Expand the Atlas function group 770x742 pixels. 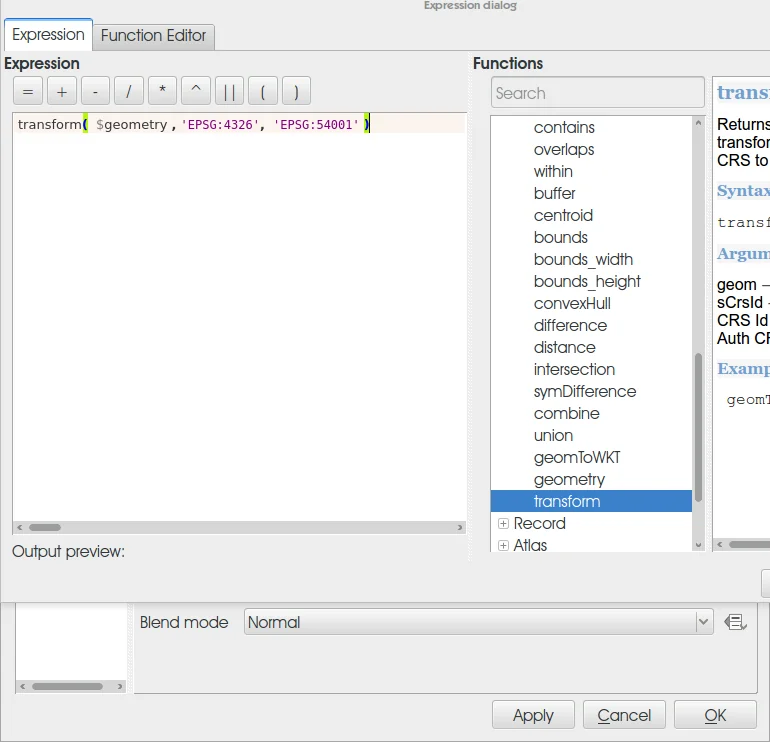(x=503, y=546)
